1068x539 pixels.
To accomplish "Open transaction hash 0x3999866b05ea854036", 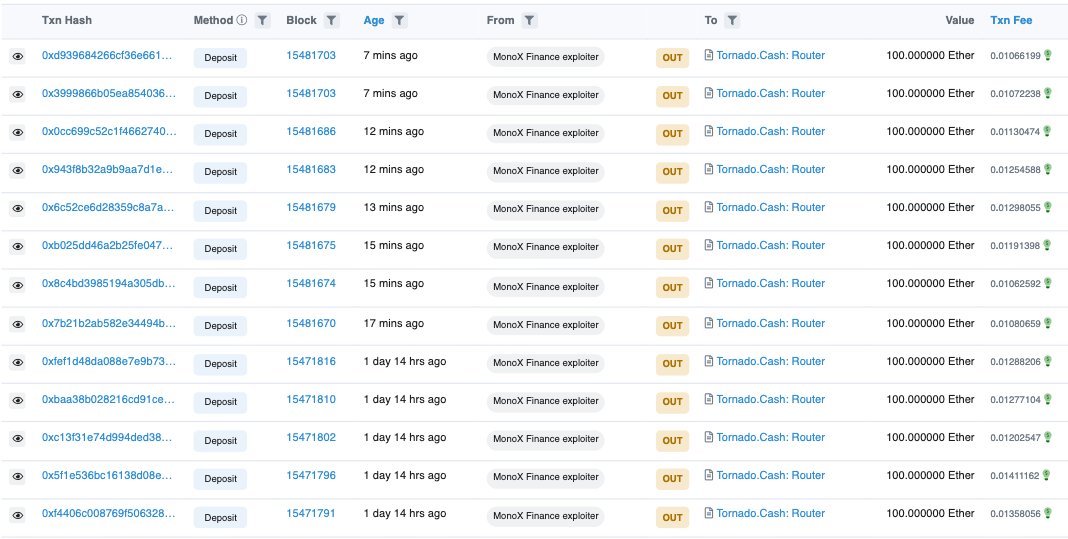I will click(109, 93).
